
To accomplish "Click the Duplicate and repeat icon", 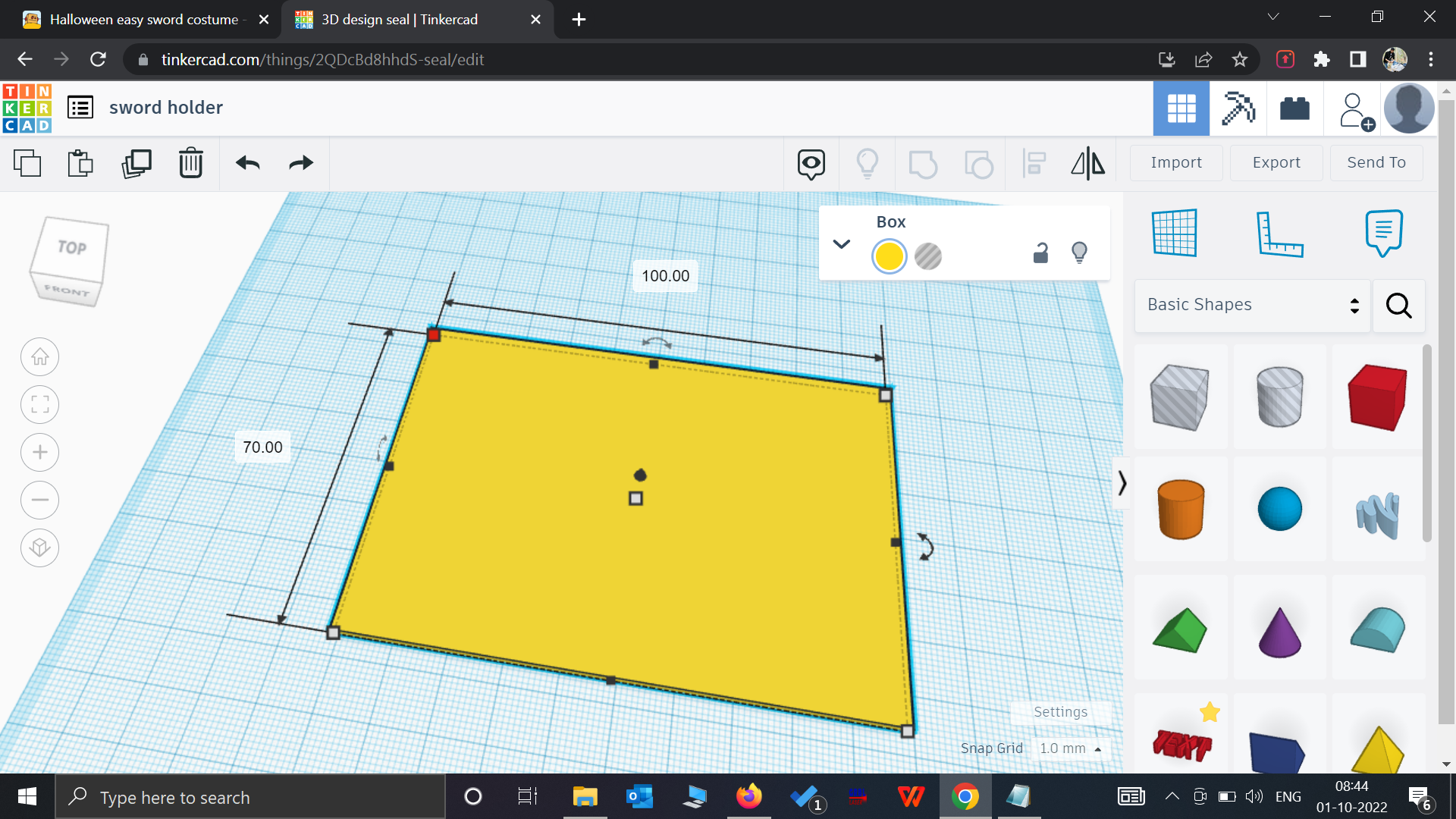I will click(x=136, y=163).
